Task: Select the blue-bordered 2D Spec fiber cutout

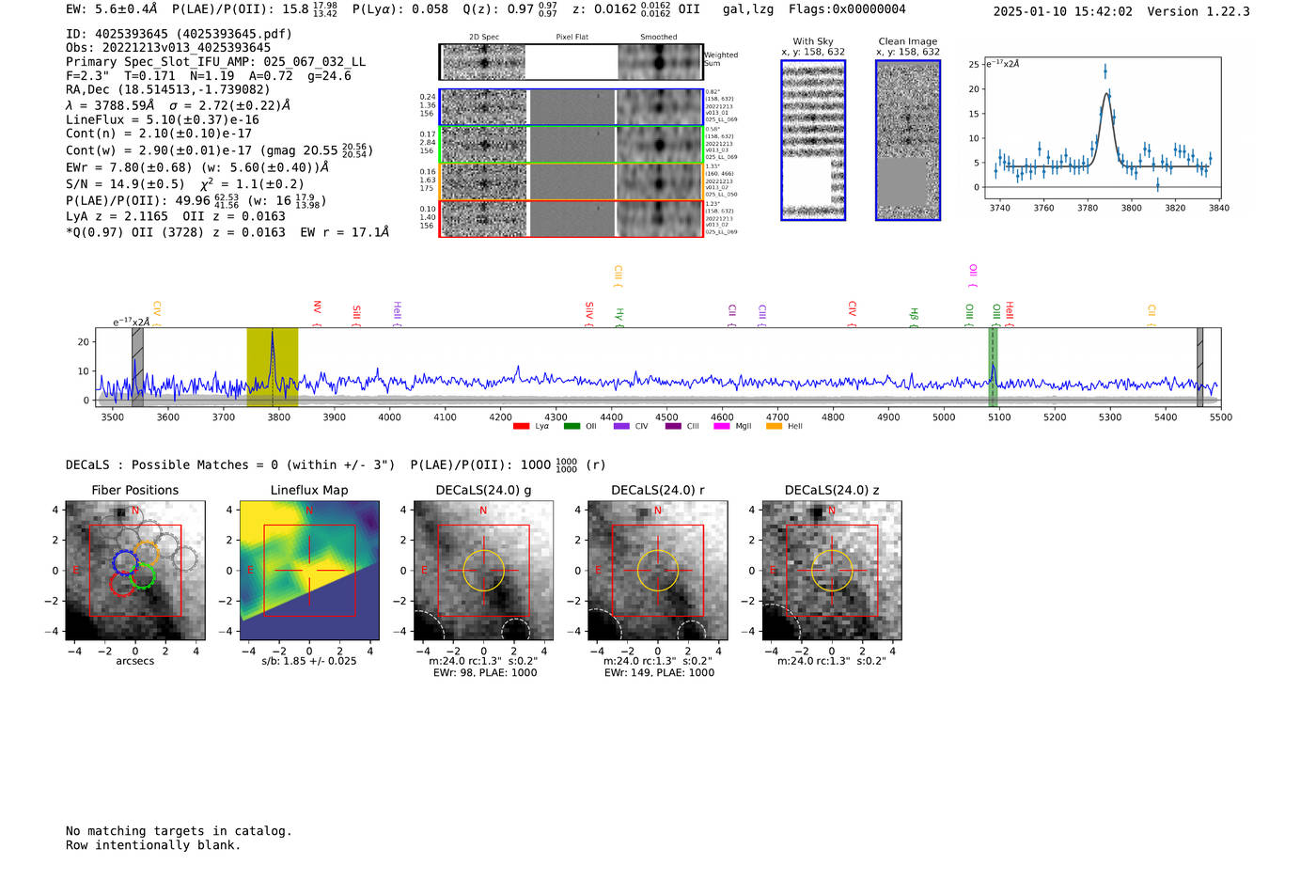Action: coord(484,107)
